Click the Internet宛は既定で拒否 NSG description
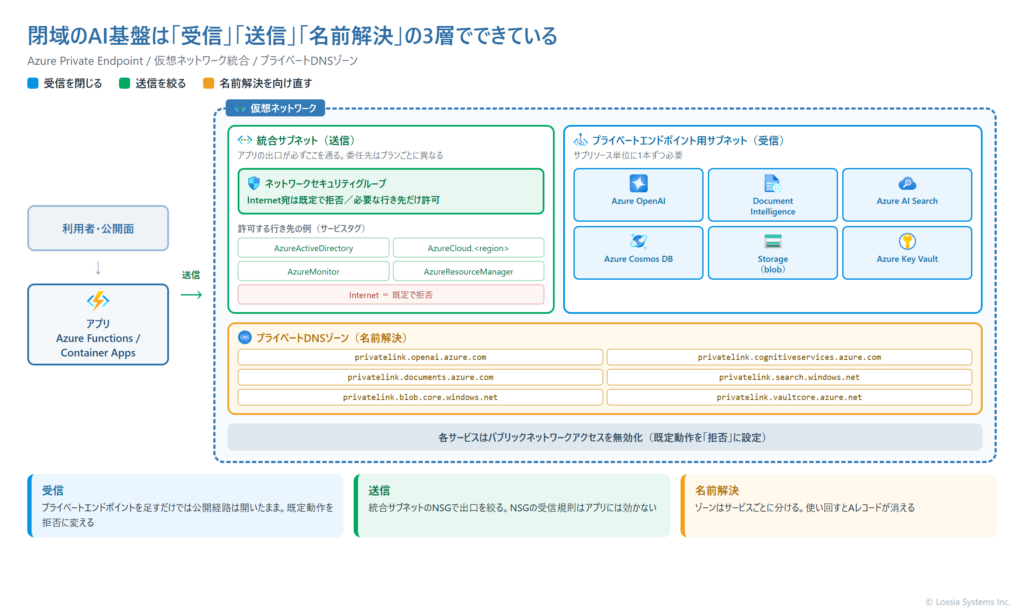This screenshot has width=1024, height=614. (344, 200)
